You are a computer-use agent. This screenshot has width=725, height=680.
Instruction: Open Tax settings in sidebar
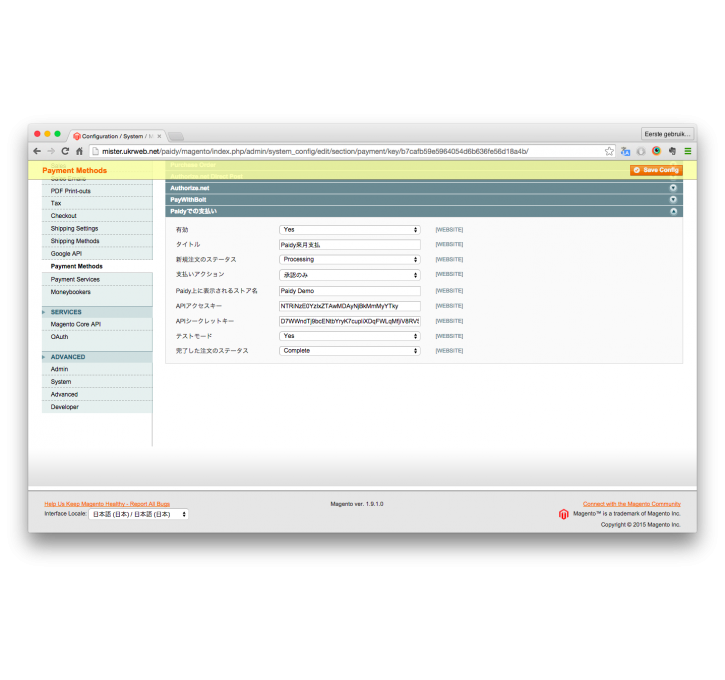pos(97,203)
